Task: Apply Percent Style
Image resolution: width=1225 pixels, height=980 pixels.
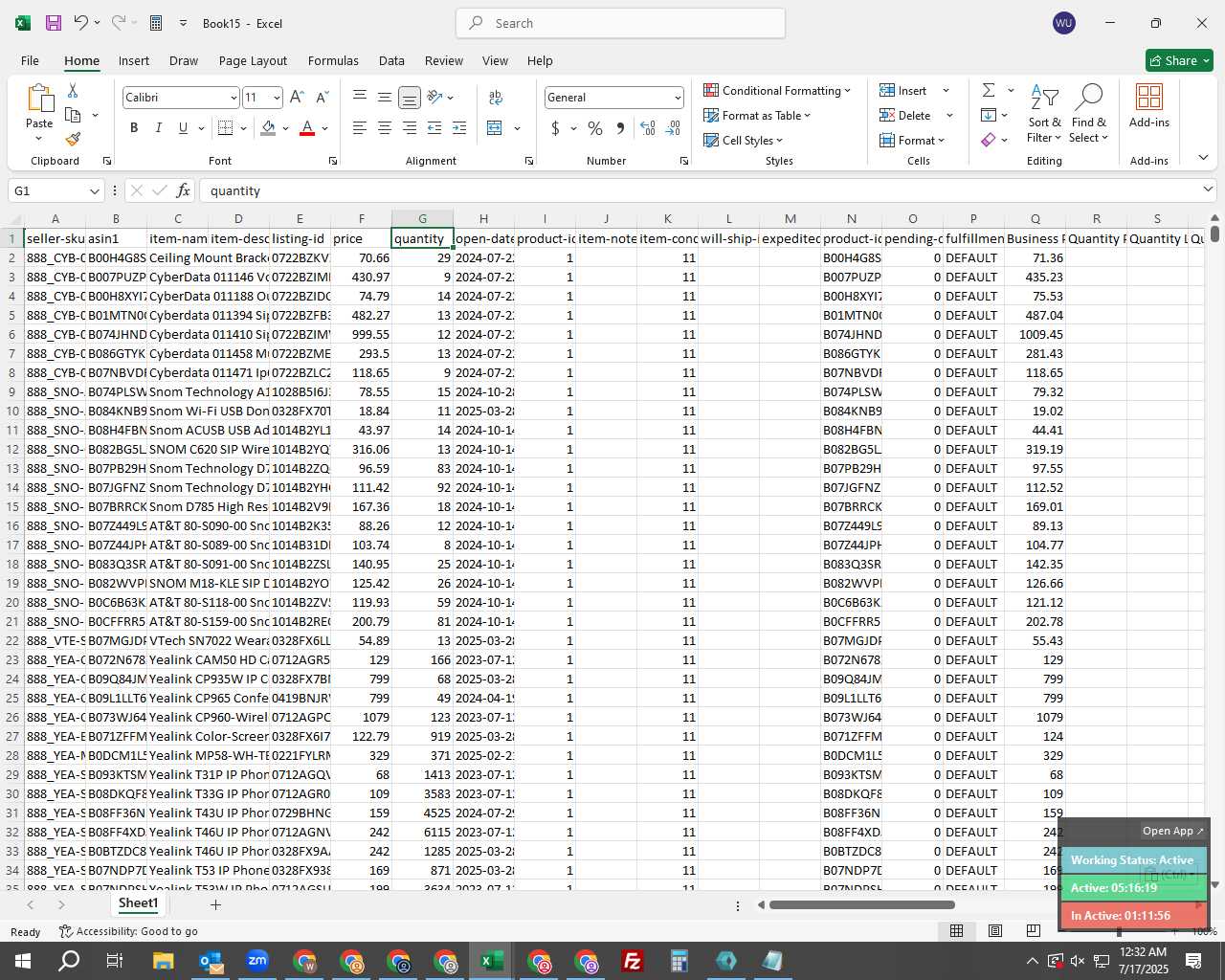Action: pos(595,127)
